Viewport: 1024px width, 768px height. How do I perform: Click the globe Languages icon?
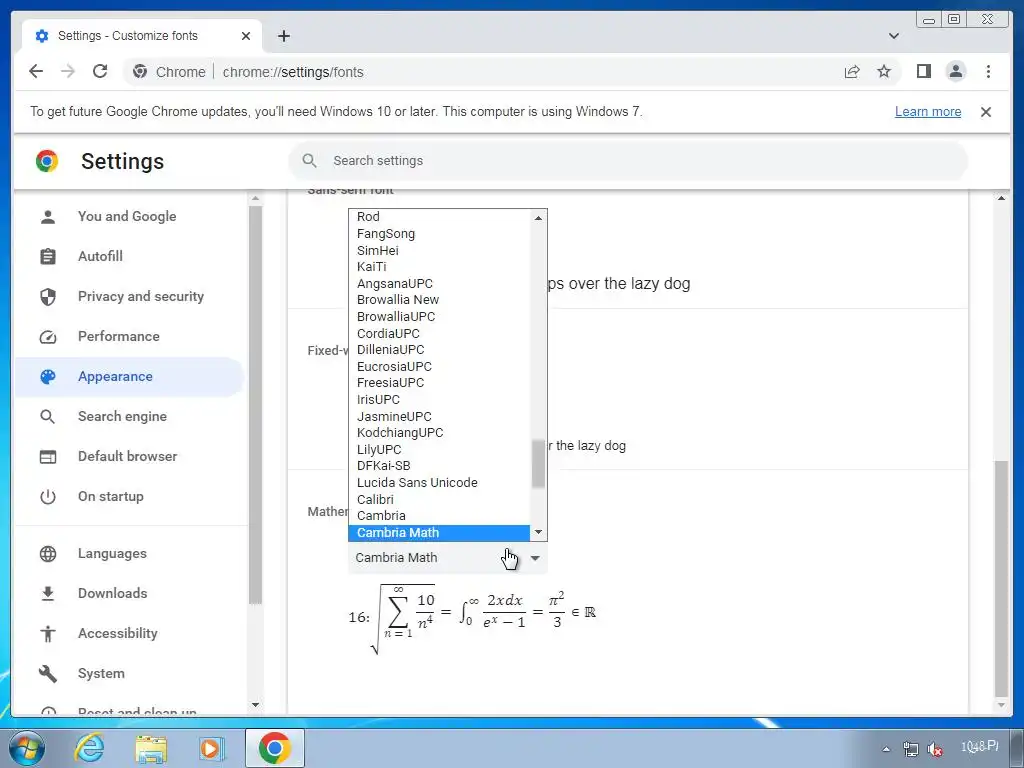coord(48,554)
